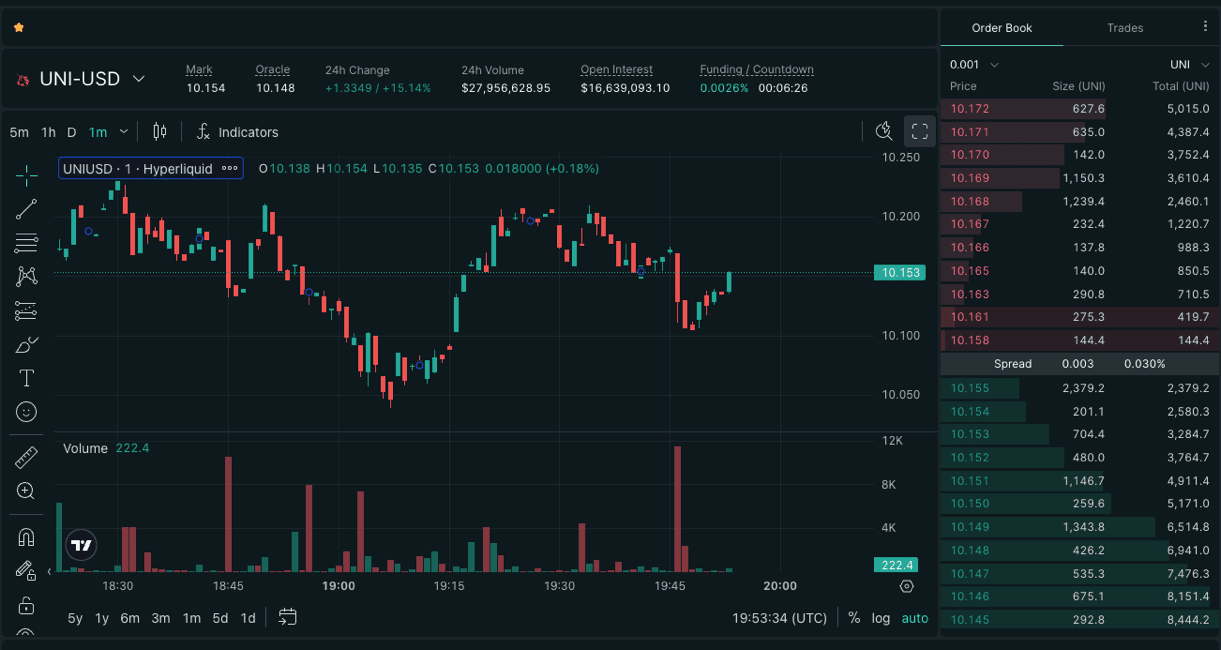Click the TradingView logo
Image resolution: width=1221 pixels, height=650 pixels.
point(82,545)
